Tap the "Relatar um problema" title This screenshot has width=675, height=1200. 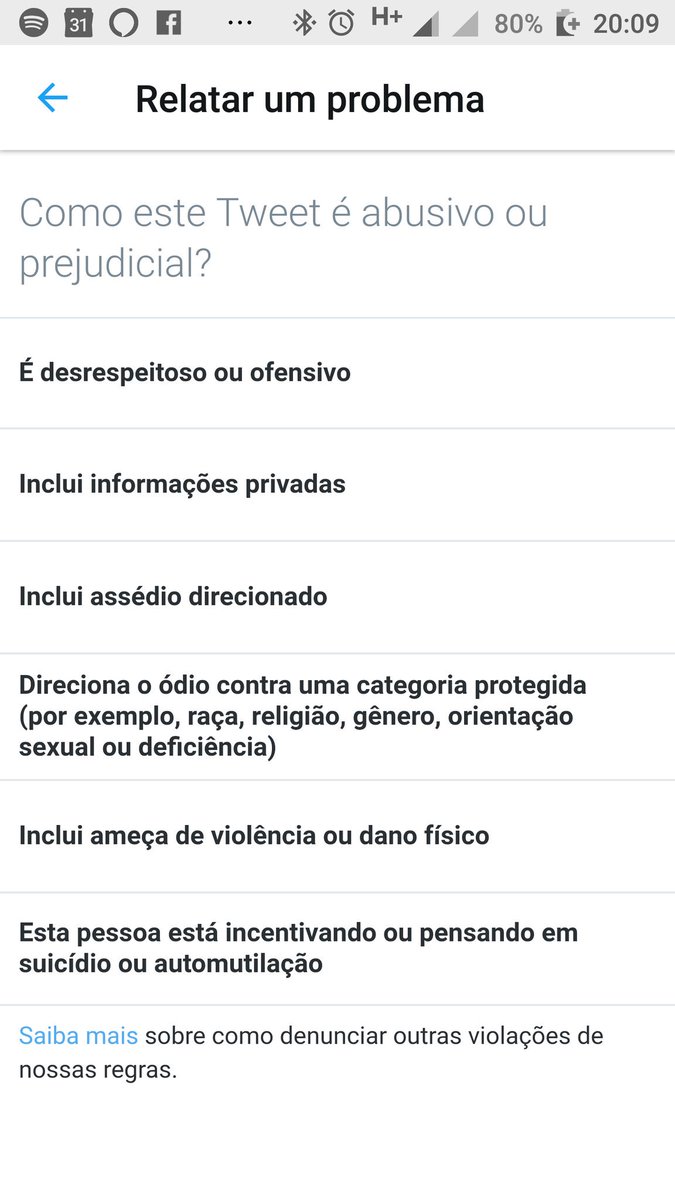coord(310,99)
